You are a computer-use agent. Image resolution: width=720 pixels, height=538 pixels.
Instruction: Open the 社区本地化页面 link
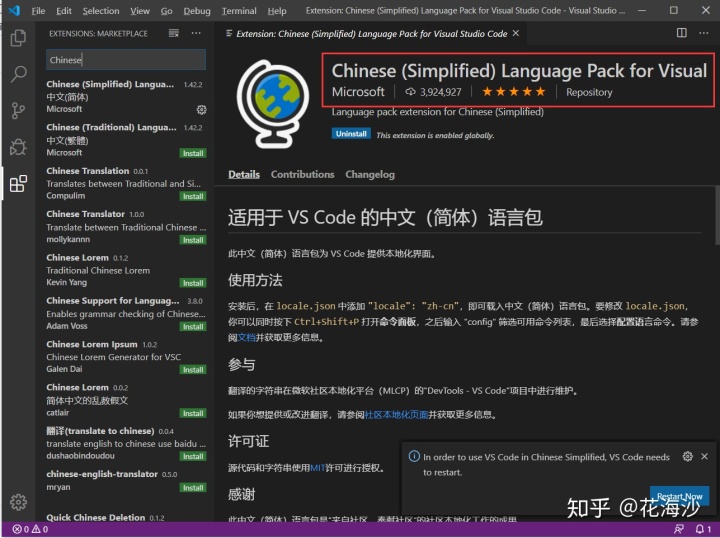pos(396,415)
